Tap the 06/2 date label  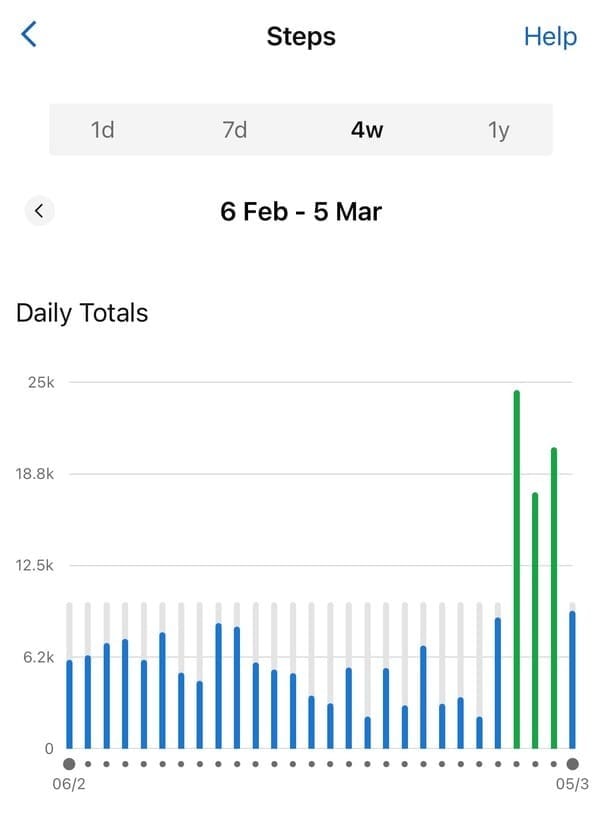click(69, 785)
